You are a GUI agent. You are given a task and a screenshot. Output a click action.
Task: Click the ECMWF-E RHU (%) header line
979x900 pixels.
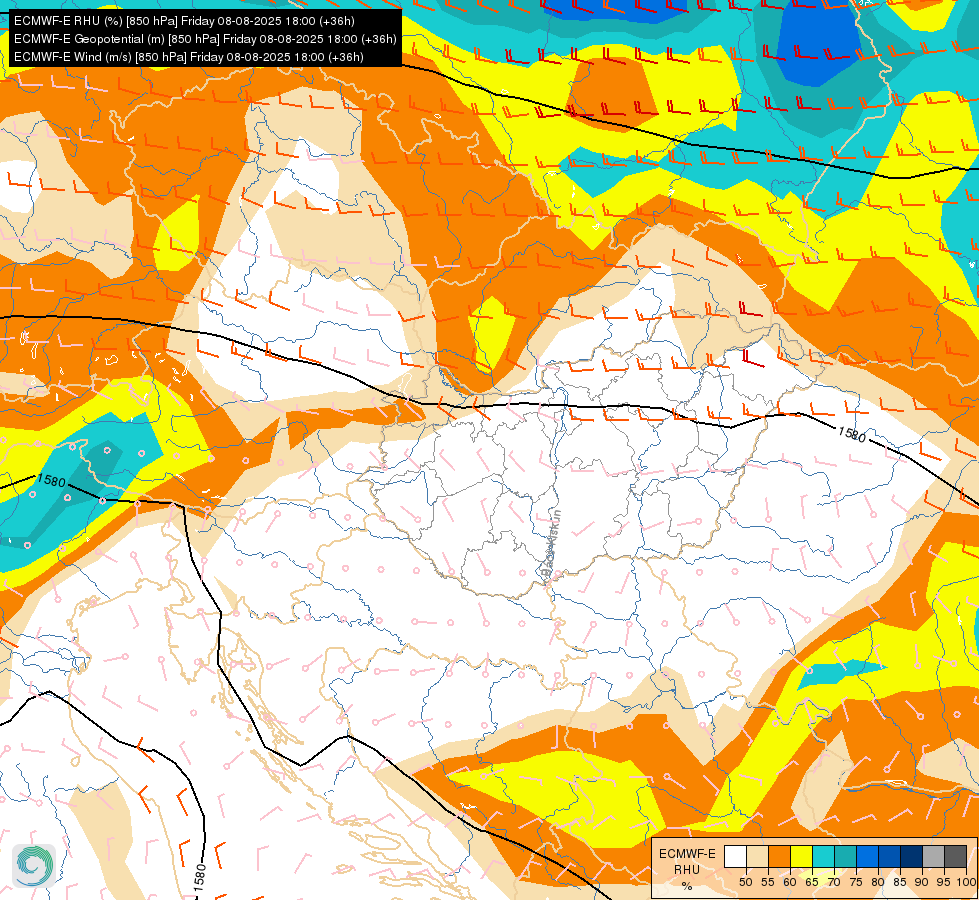pyautogui.click(x=184, y=21)
